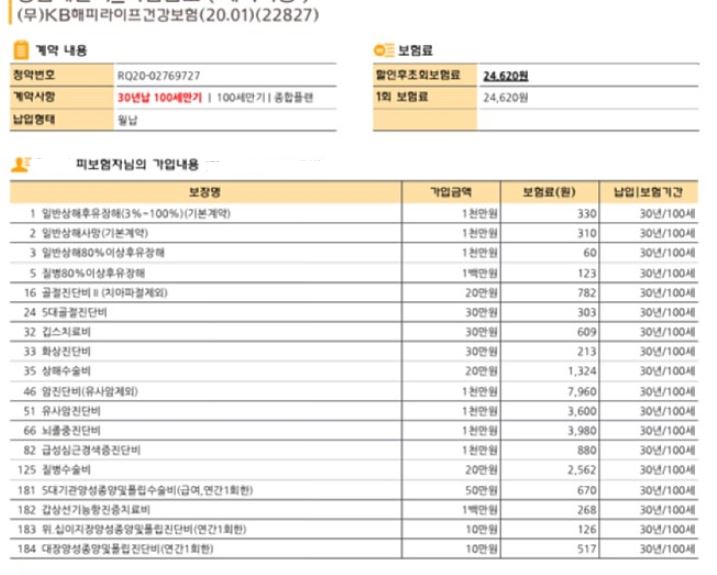Screen dimensions: 717x575
Task: Select row 골절진단비Ⅱ(치아파절제외)
Action: pyautogui.click(x=354, y=293)
